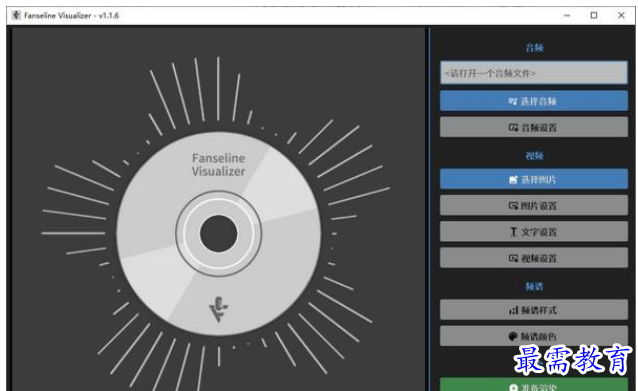Maximize the Fanseline Visualizer window
Screen dimensions: 638x391
coord(594,15)
